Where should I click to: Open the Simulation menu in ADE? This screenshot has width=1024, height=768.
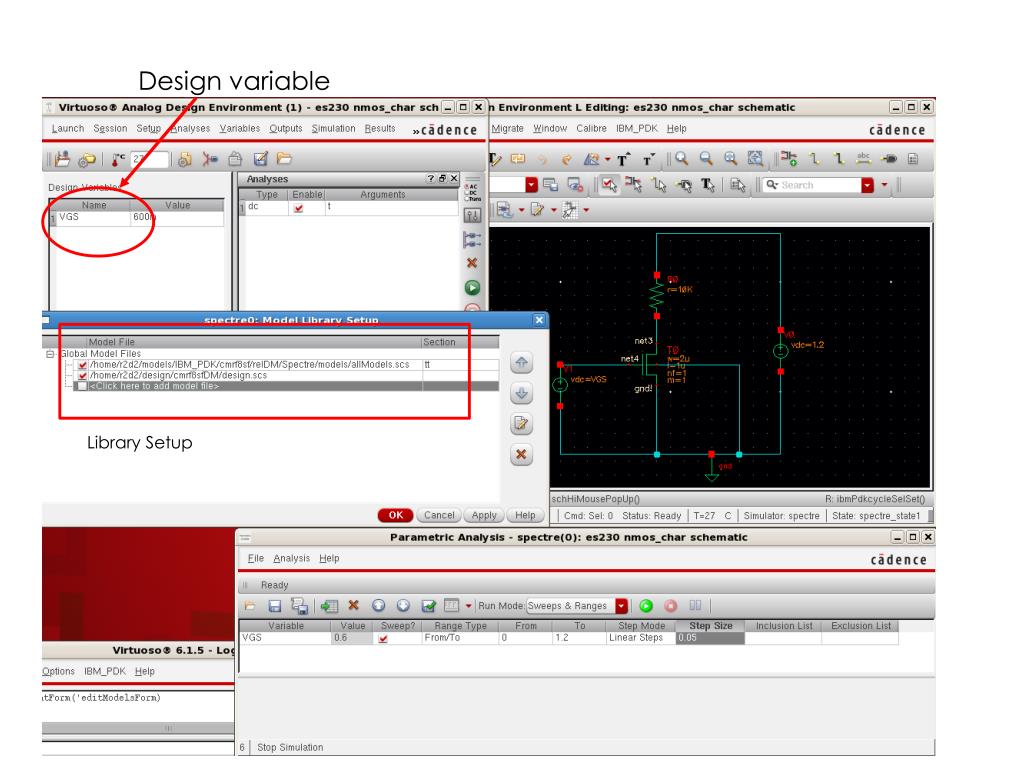(x=333, y=129)
